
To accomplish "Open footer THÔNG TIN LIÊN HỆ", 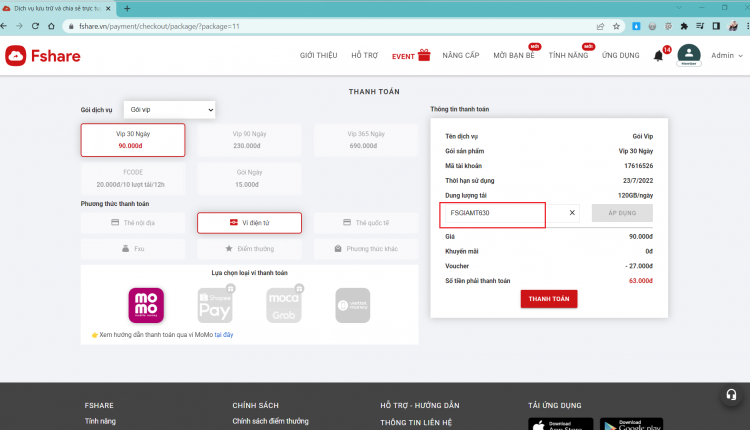I will (416, 423).
